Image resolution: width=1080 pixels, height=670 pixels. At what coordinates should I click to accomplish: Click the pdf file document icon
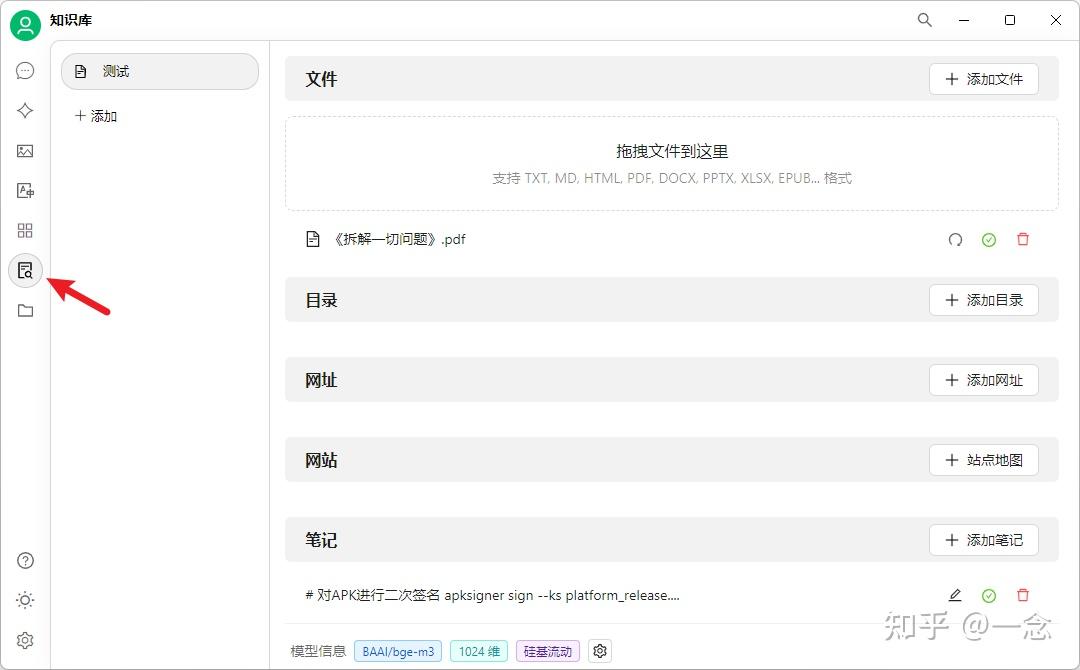[x=313, y=239]
